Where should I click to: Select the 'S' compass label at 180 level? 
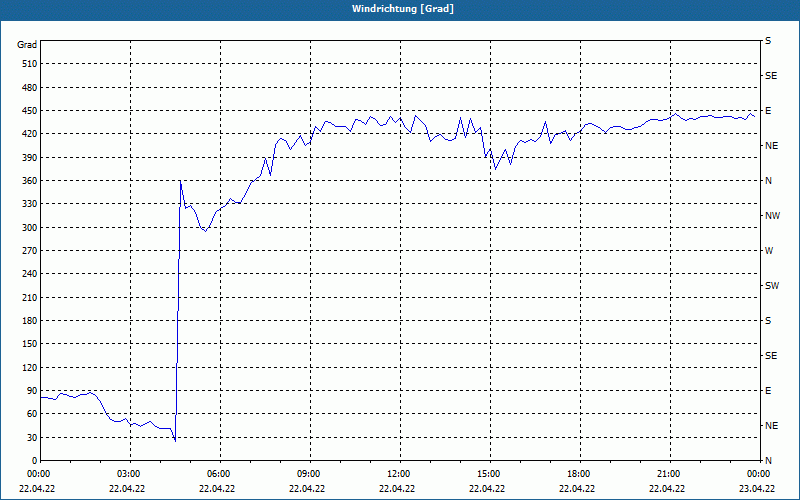click(768, 321)
